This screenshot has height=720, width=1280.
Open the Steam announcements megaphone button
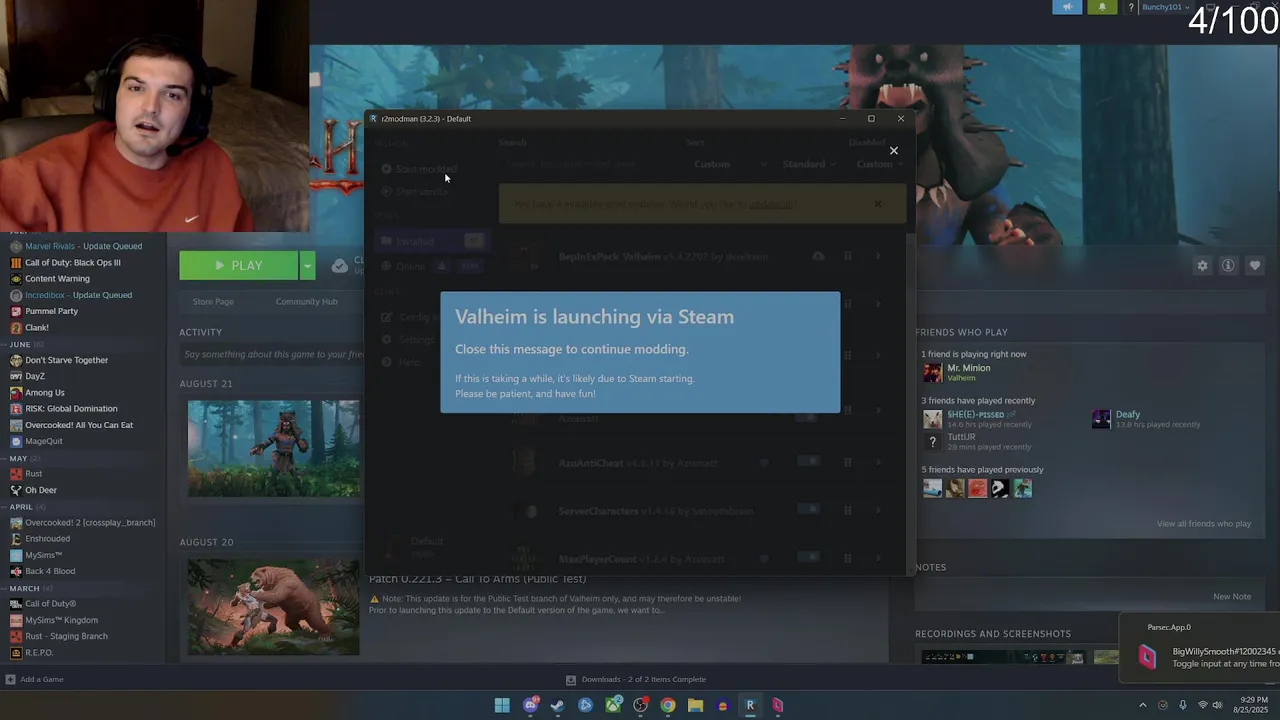pyautogui.click(x=1067, y=7)
